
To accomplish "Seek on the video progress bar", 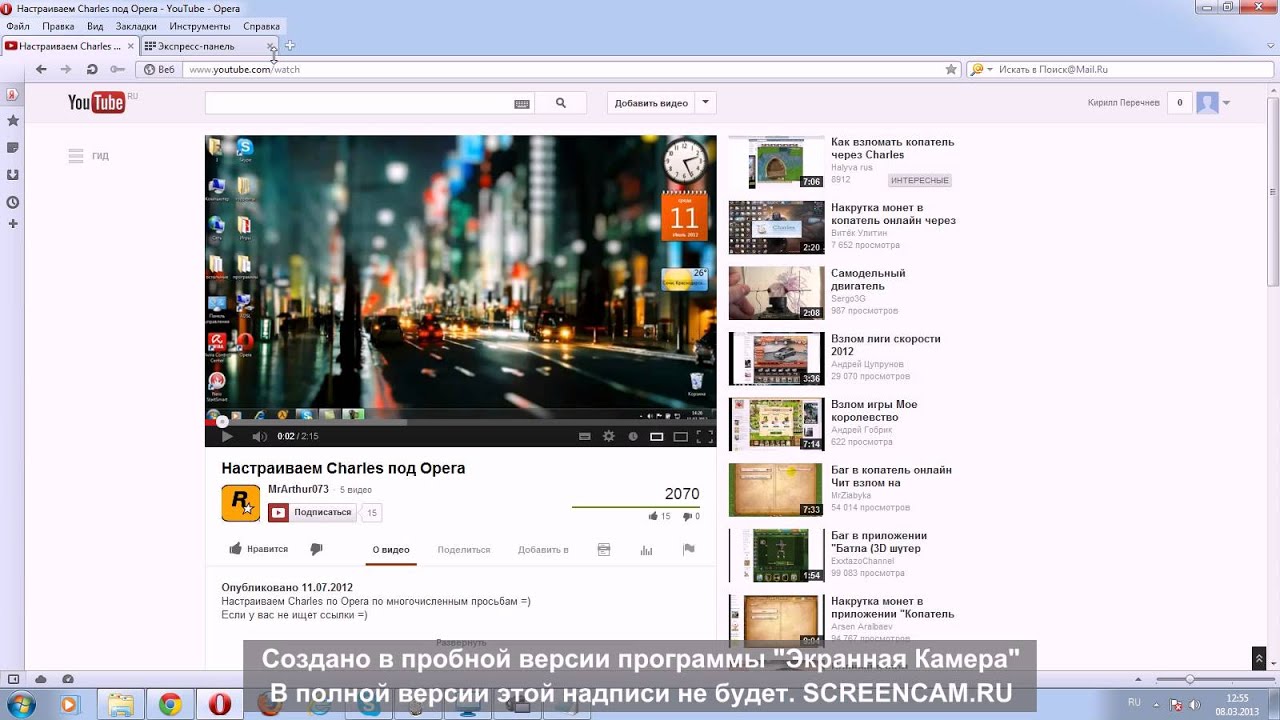I will (460, 422).
